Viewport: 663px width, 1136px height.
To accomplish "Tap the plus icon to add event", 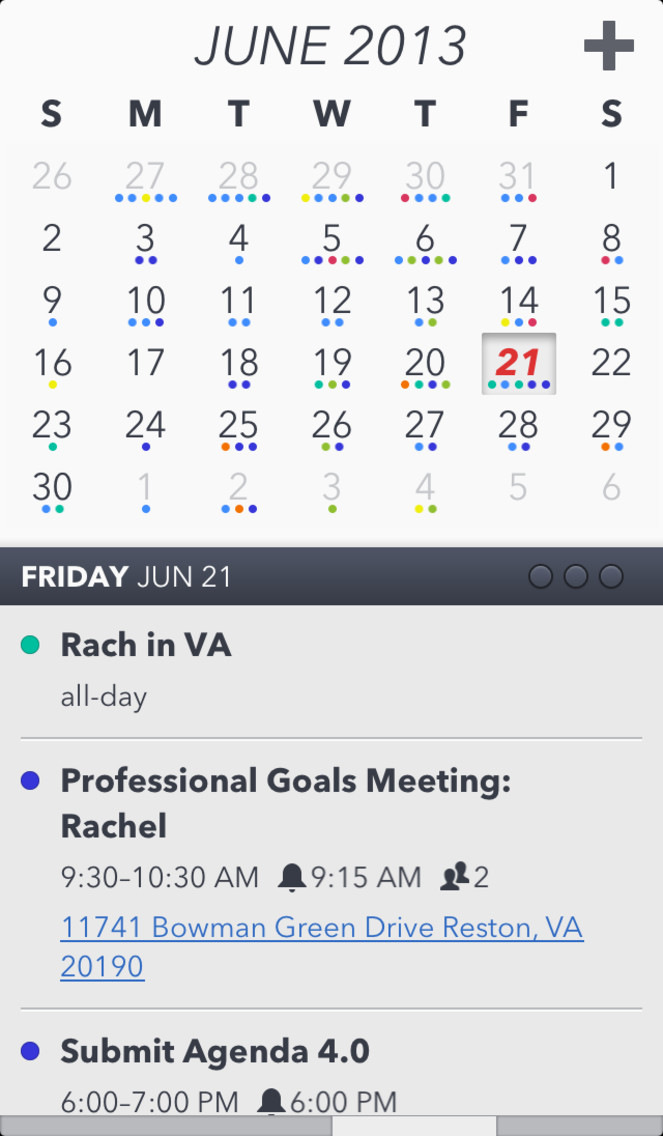I will pyautogui.click(x=609, y=46).
